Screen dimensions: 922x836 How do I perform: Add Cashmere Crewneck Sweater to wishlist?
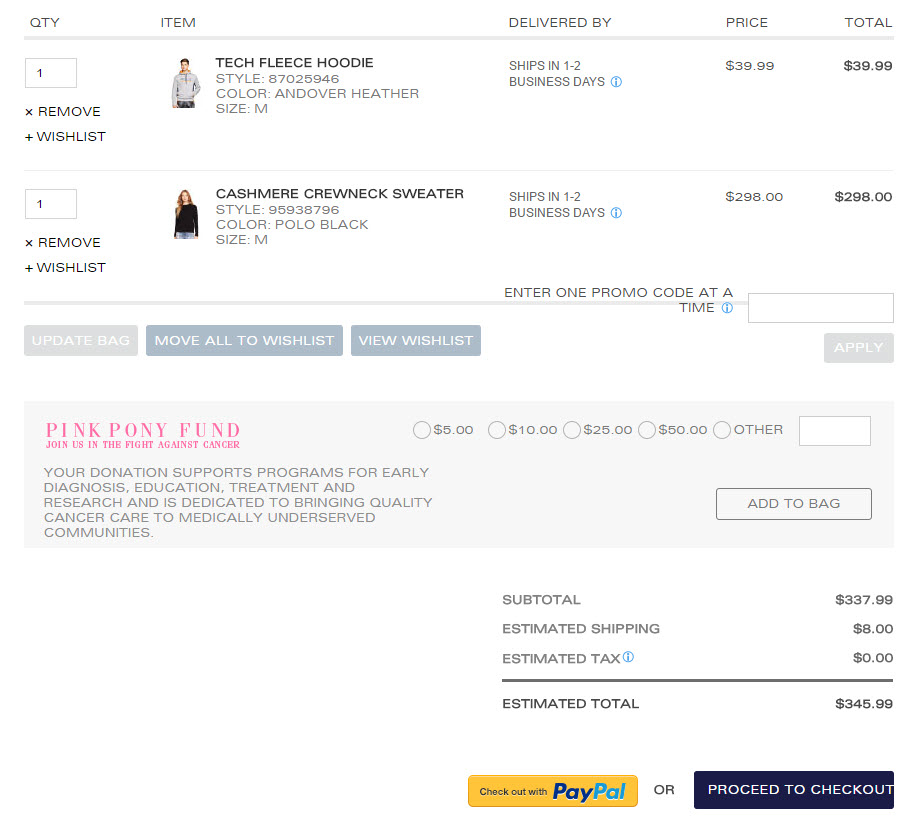pos(65,268)
